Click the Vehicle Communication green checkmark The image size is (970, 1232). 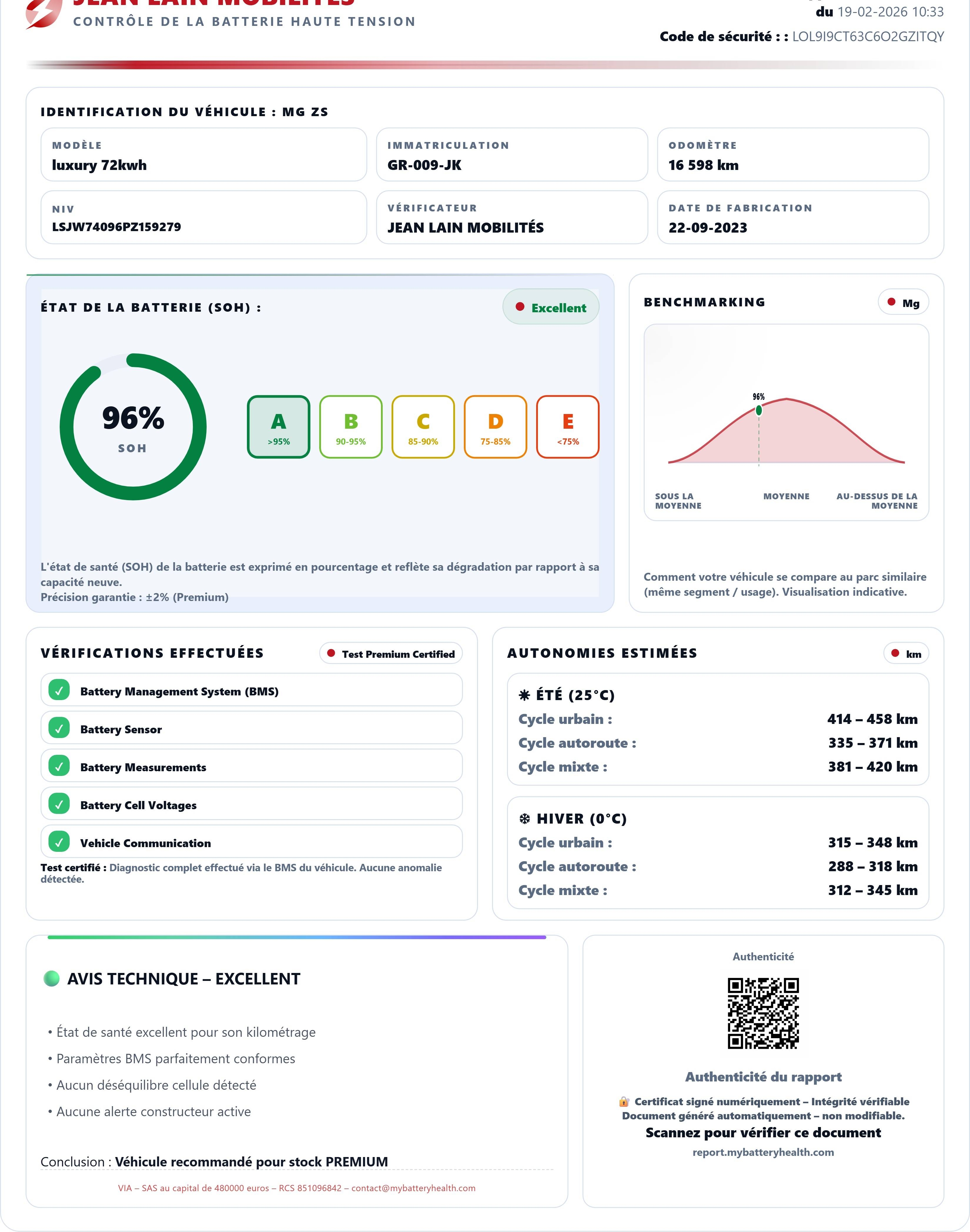pos(59,842)
